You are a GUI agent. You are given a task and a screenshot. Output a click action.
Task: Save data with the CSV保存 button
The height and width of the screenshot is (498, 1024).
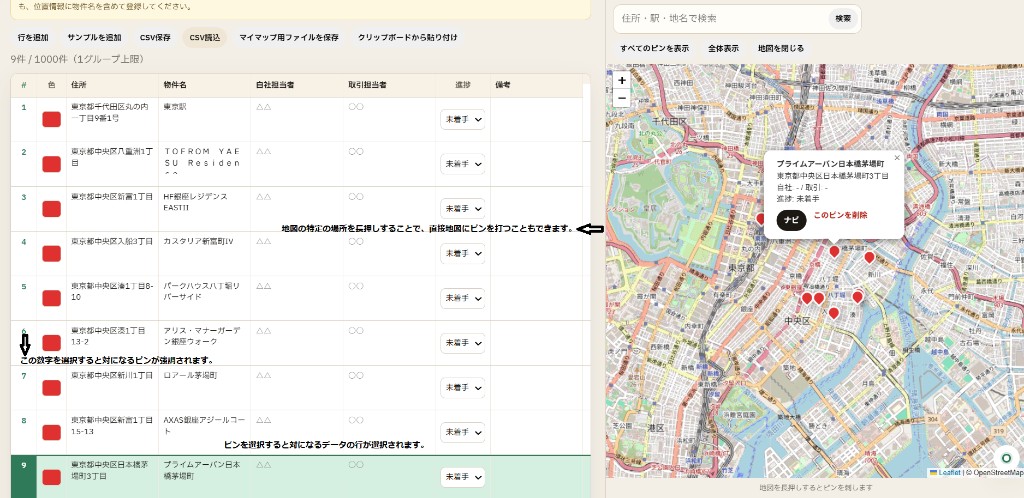tap(155, 37)
